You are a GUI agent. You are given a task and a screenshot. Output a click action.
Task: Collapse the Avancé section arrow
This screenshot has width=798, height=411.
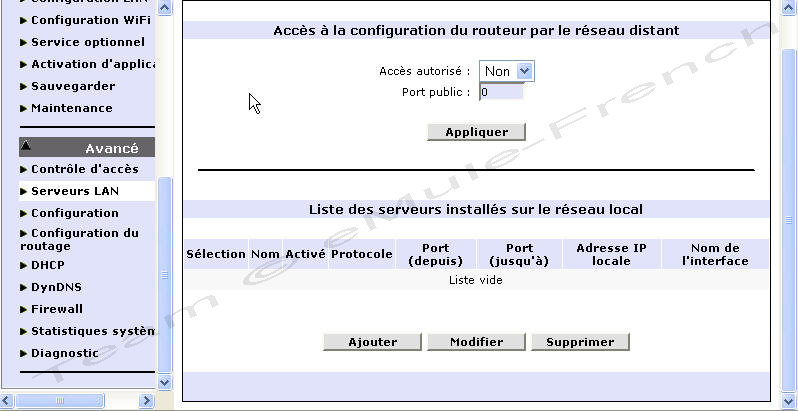(26, 146)
